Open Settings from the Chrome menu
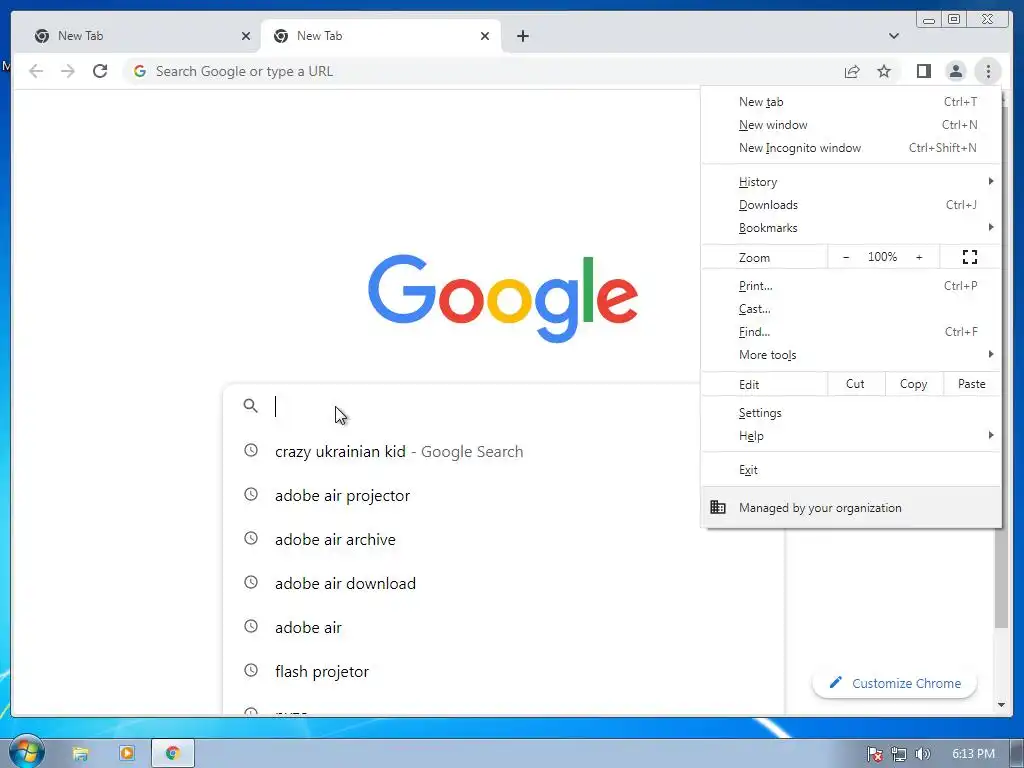The image size is (1024, 768). point(851,413)
